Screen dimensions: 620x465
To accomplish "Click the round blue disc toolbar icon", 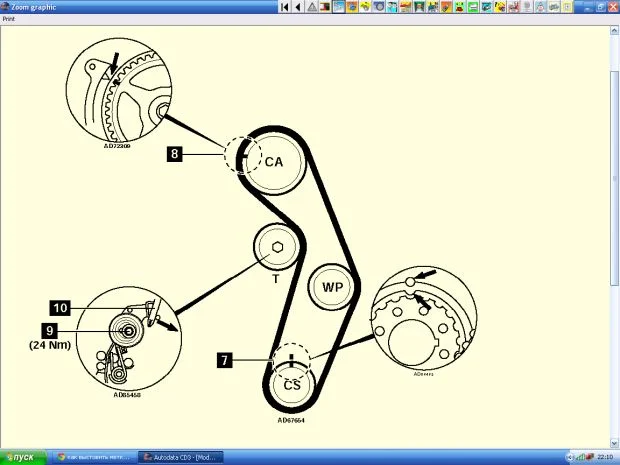I will tap(380, 6).
